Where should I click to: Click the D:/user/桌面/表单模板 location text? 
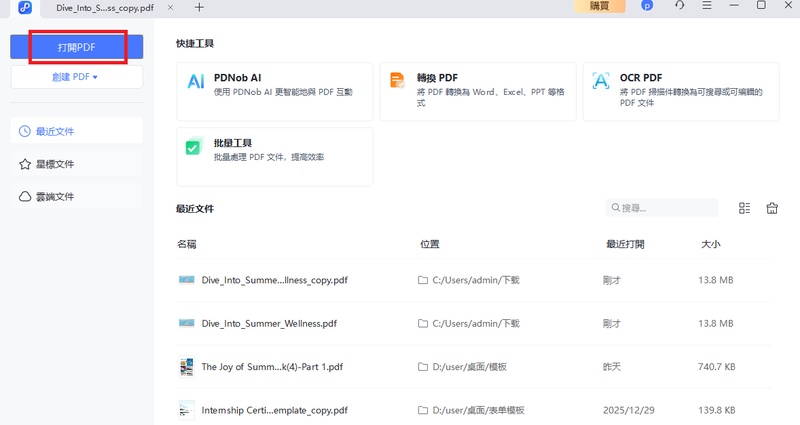click(478, 410)
